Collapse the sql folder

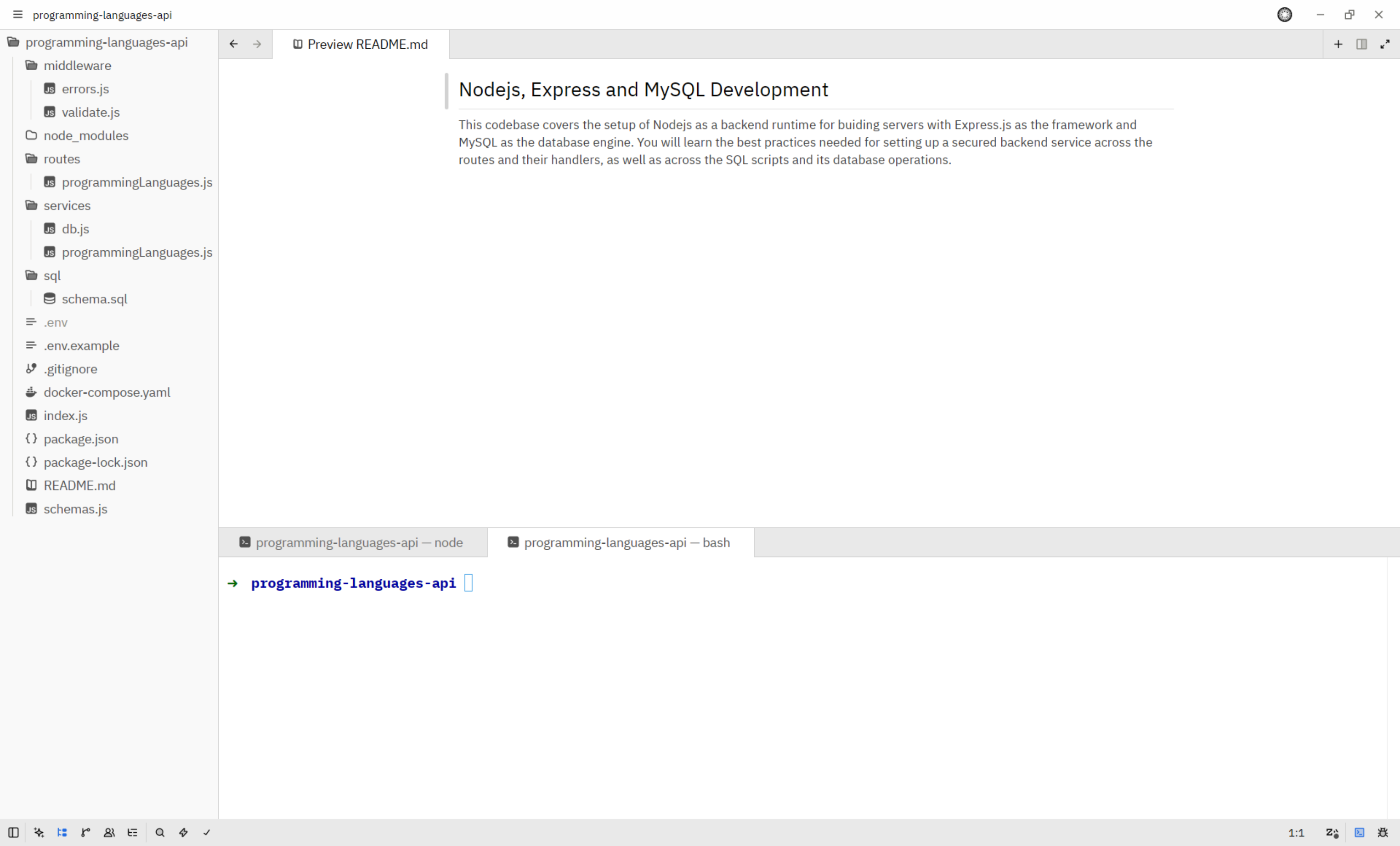[x=109, y=276]
